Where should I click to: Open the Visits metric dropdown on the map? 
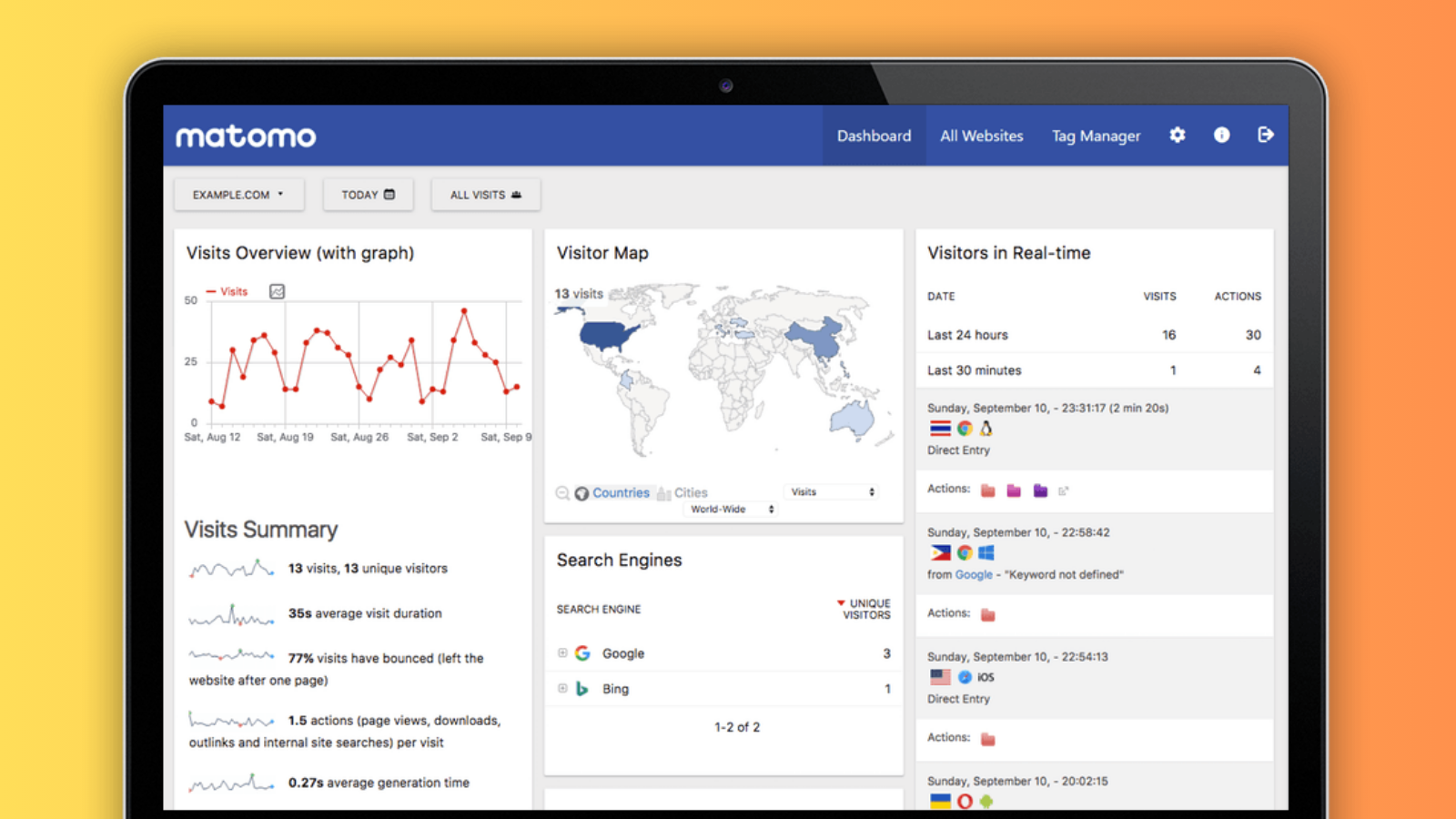click(x=830, y=491)
